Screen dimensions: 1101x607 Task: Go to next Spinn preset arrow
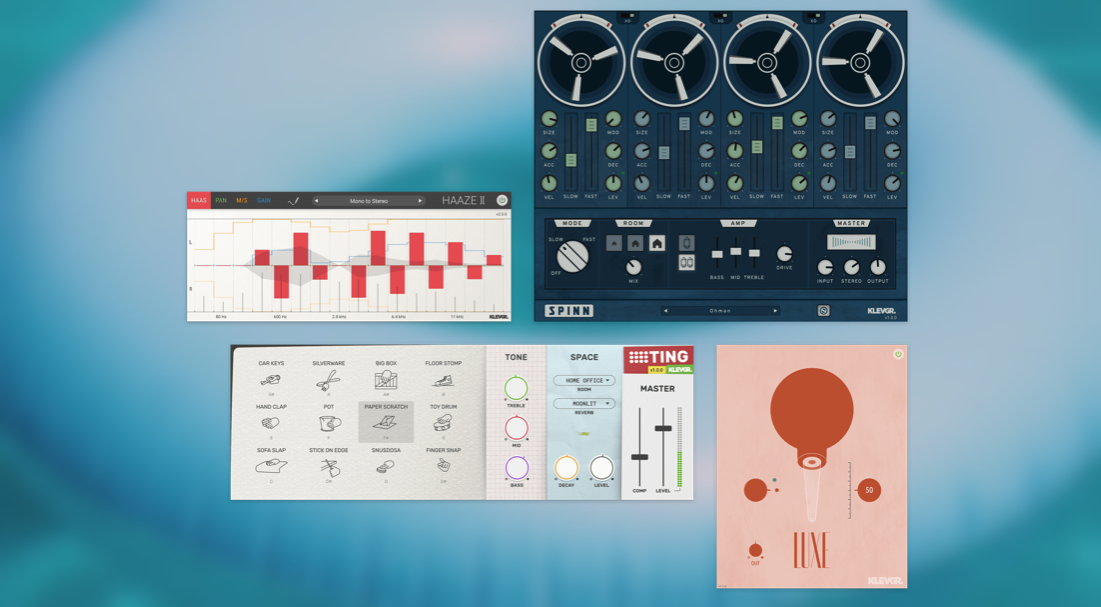(775, 311)
